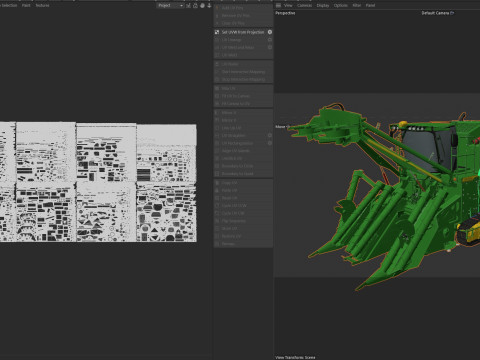Click the UV texture canvas
The height and width of the screenshot is (360, 480).
(x=98, y=182)
